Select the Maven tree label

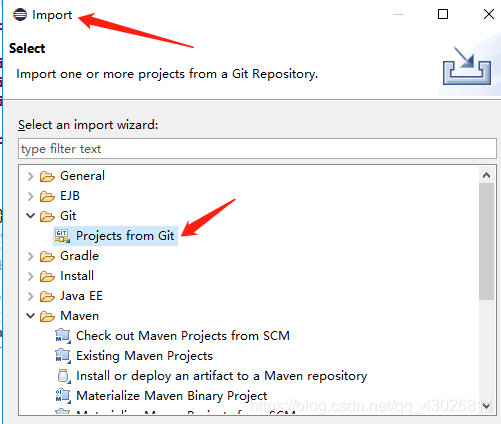point(79,316)
